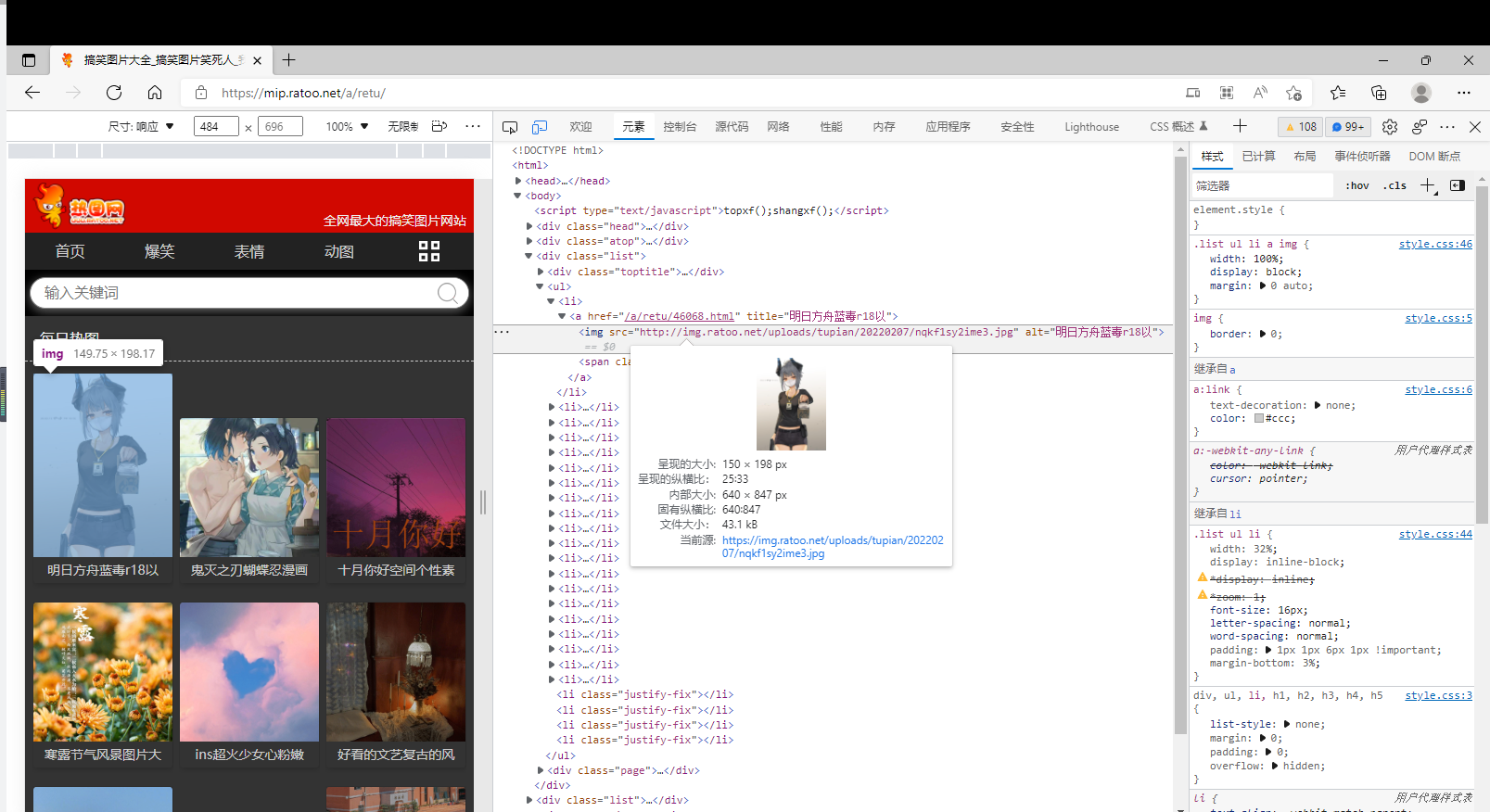1490x812 pixels.
Task: Click the feedback icon in DevTools toolbar
Action: 1420,127
